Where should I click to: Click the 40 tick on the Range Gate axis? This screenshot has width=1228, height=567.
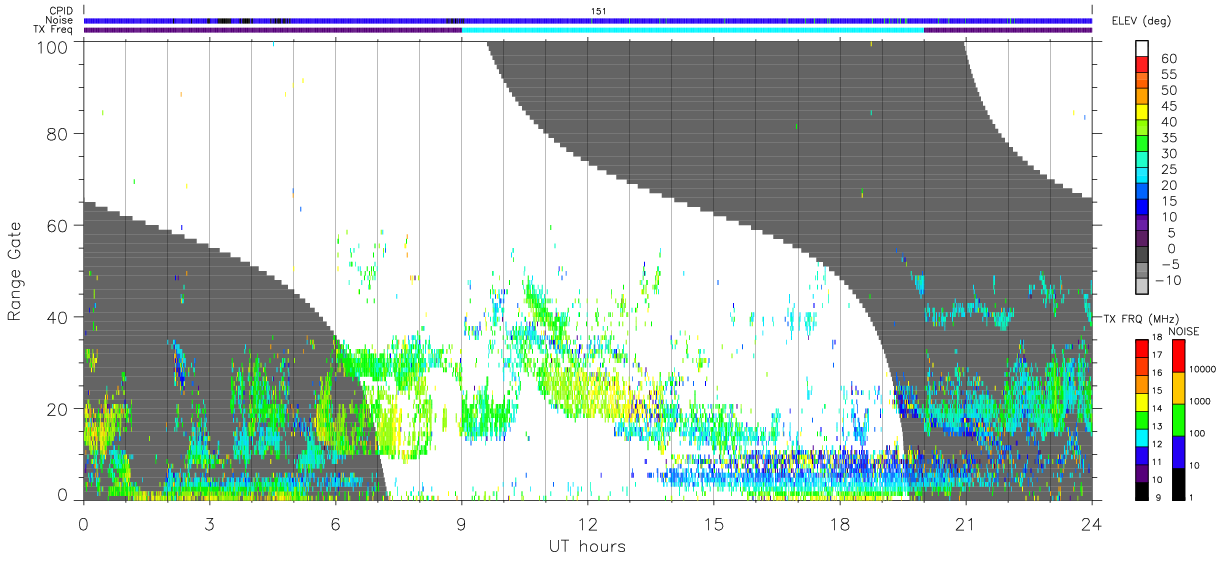tap(58, 317)
